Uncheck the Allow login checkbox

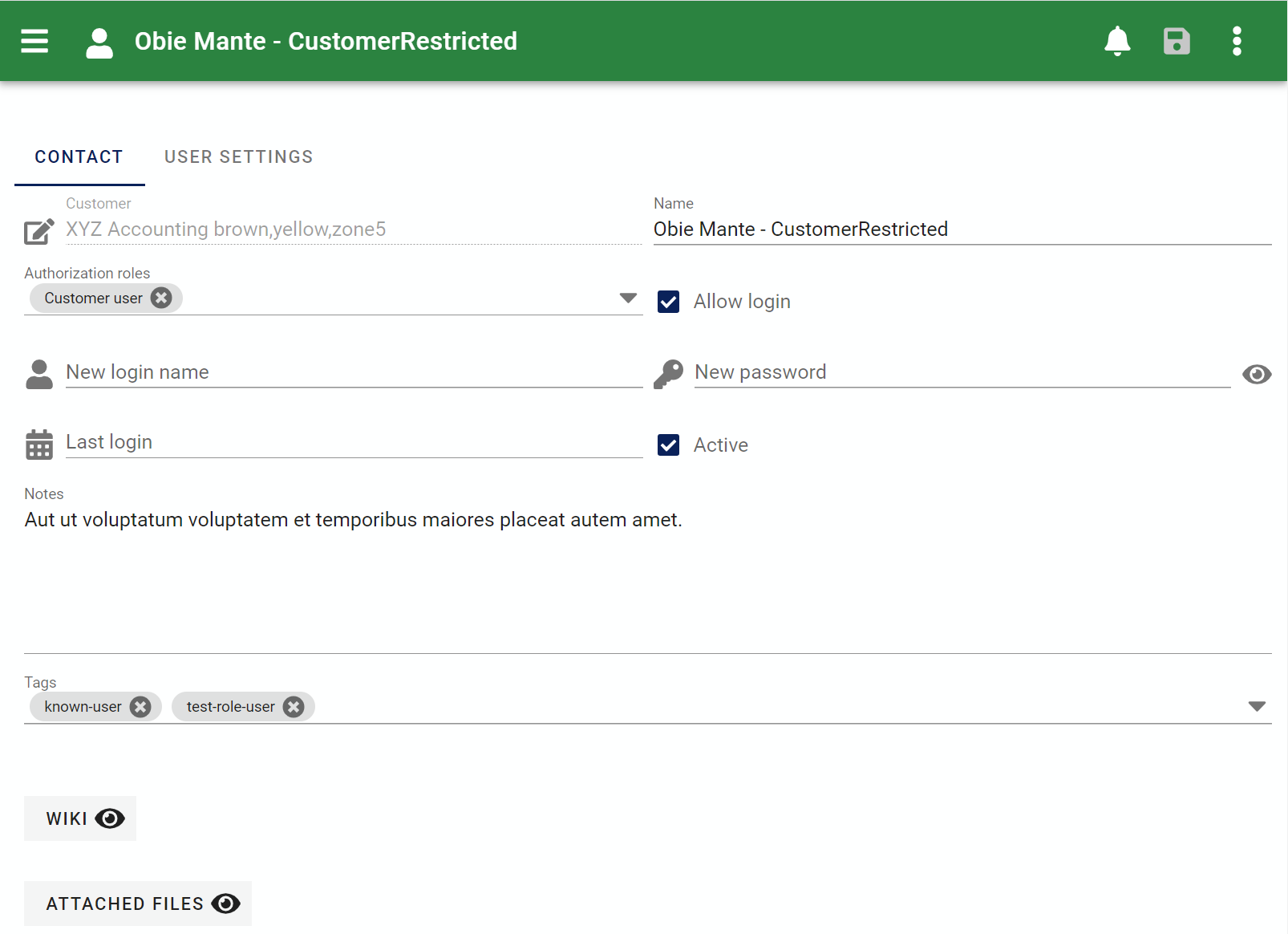pos(668,302)
